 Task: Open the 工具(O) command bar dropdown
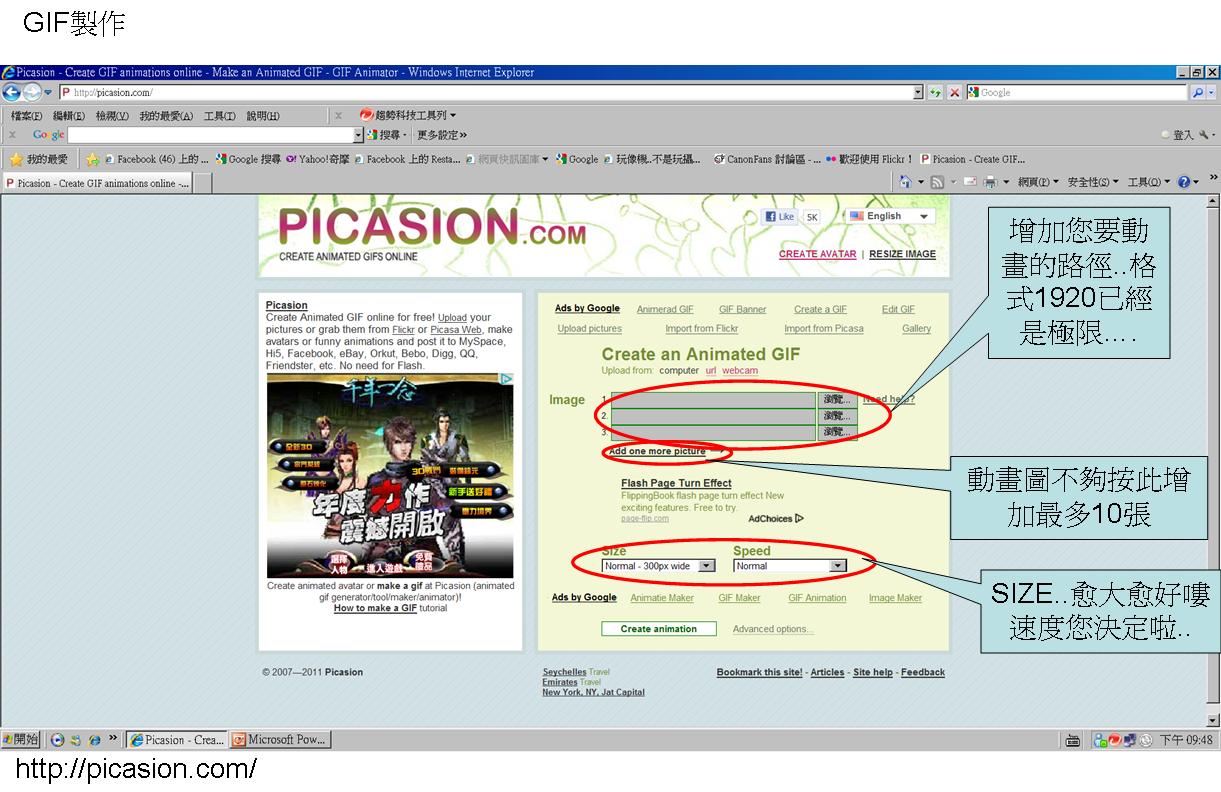[1148, 182]
